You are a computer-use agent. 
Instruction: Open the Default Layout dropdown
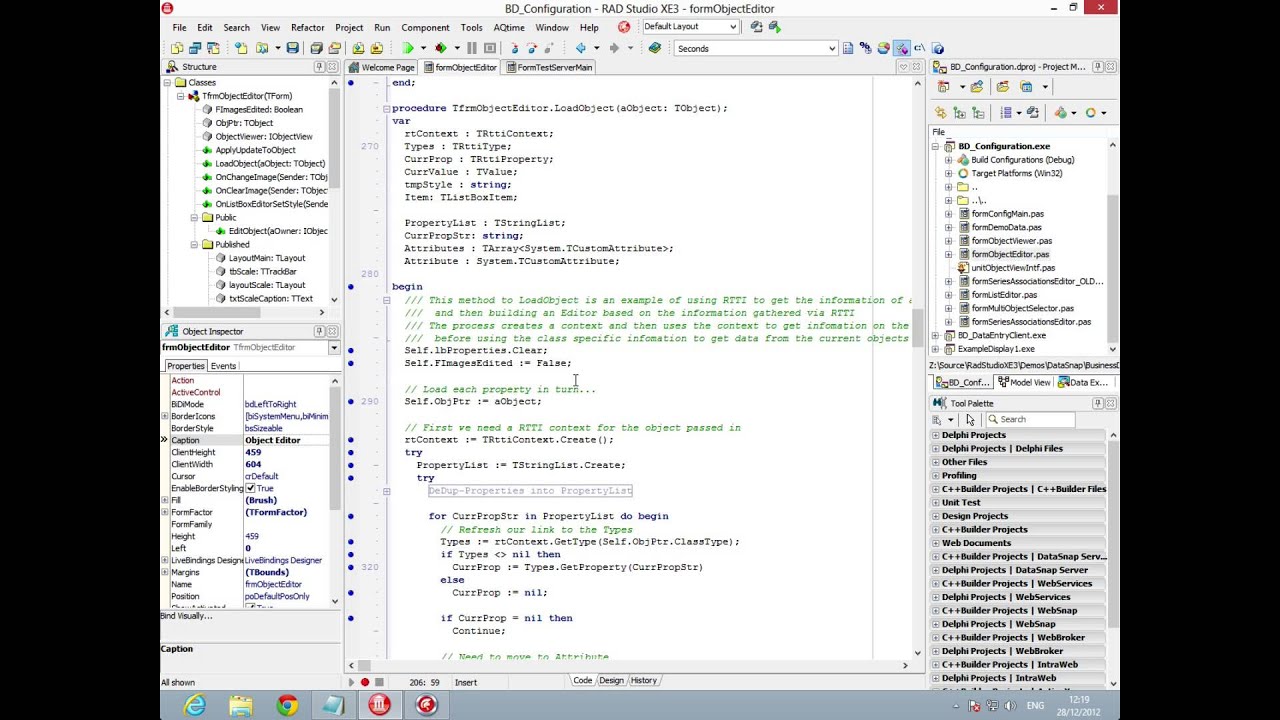[x=732, y=27]
